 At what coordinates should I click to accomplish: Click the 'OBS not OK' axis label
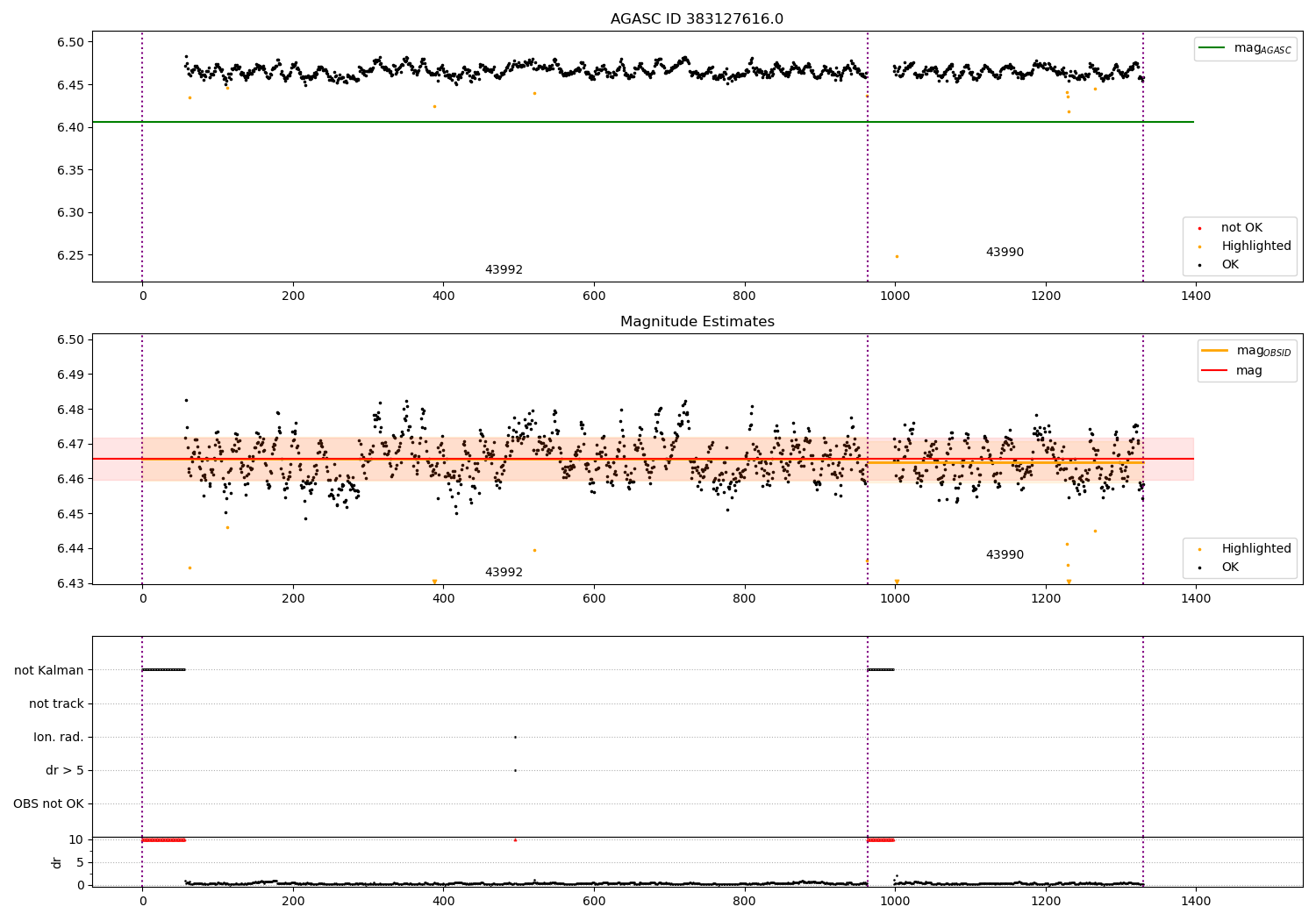pos(49,803)
